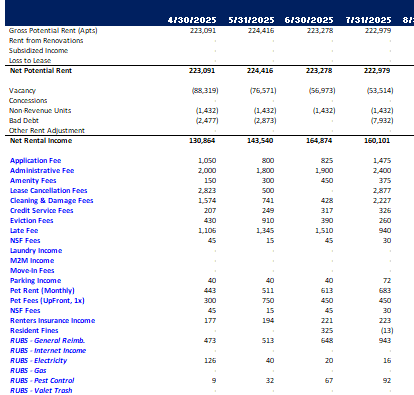Select the 6/30/2025 column header
The width and height of the screenshot is (414, 395).
[309, 20]
